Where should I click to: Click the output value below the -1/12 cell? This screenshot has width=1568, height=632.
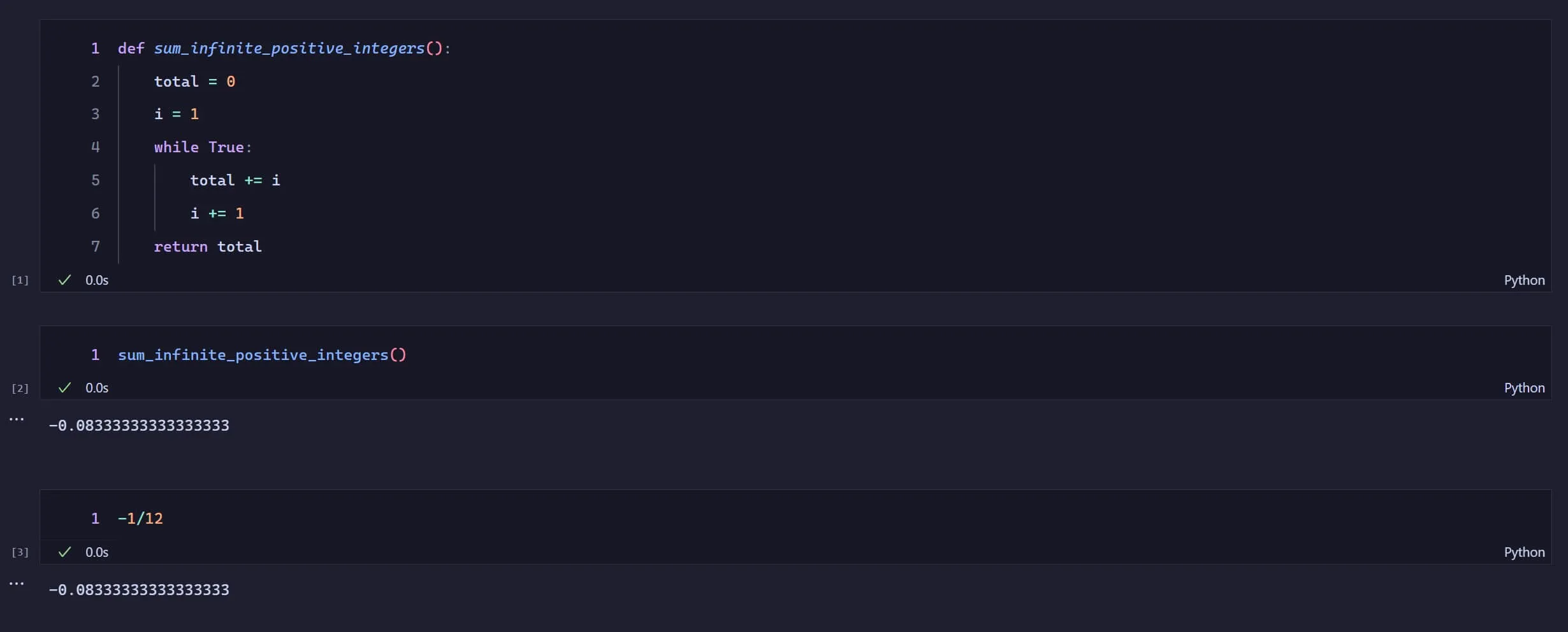tap(139, 590)
